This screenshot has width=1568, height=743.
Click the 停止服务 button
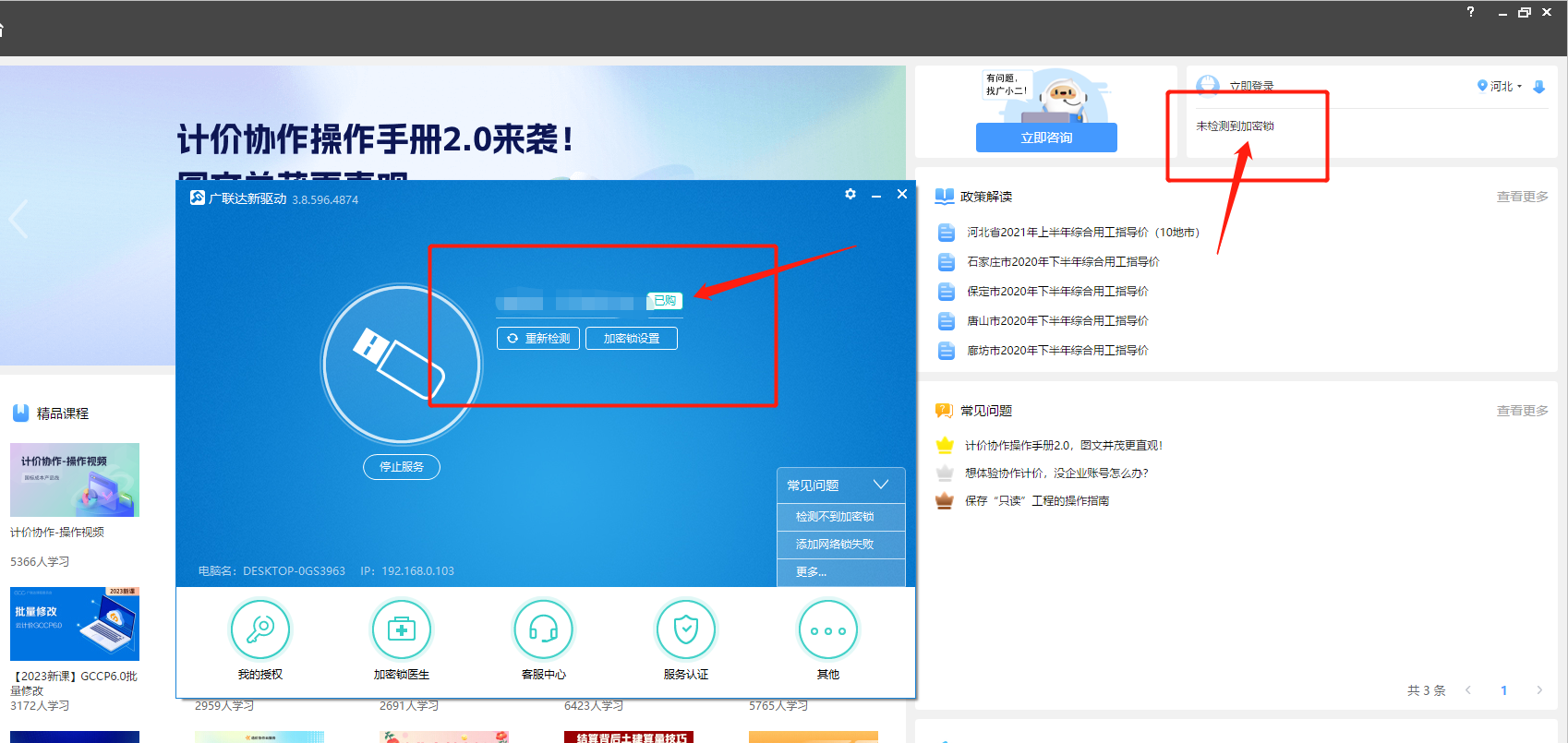coord(402,467)
